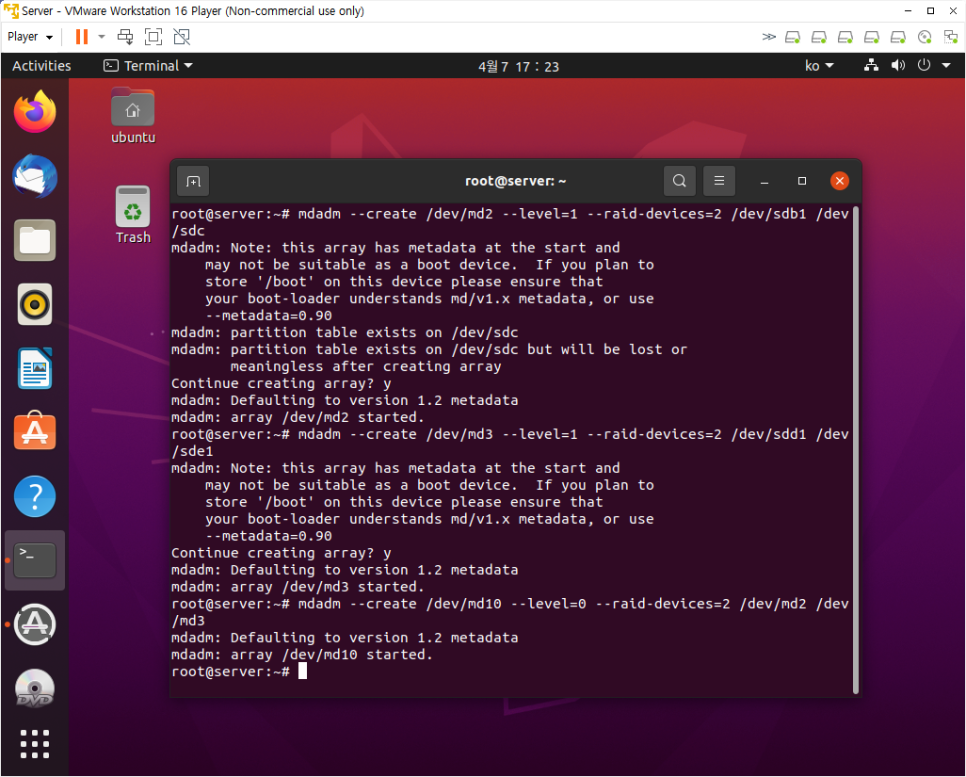This screenshot has height=777, width=966.
Task: Open the clock showing 17:23
Action: click(519, 66)
